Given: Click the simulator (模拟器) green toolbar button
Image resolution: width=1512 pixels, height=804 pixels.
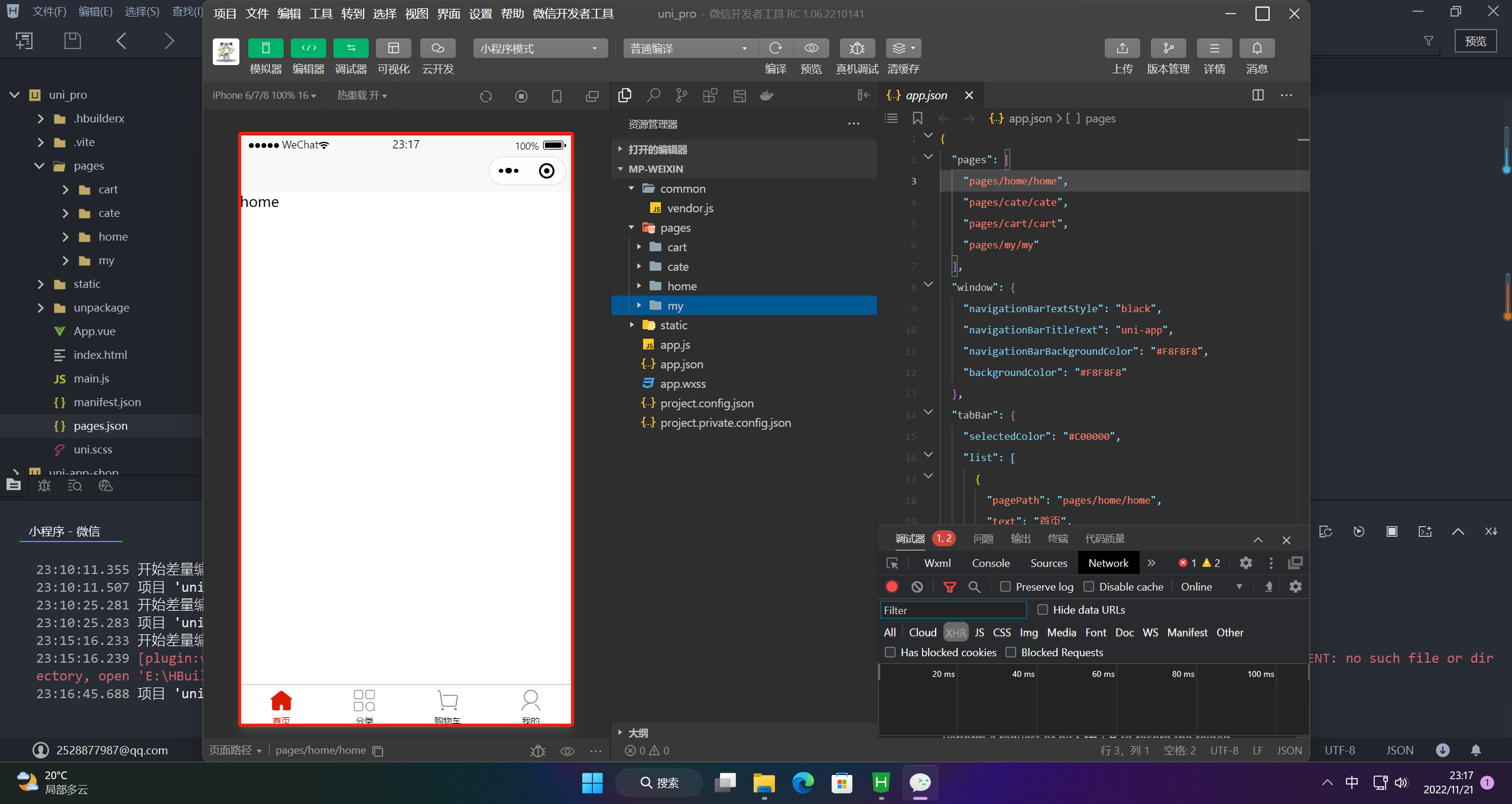Looking at the screenshot, I should pos(265,48).
